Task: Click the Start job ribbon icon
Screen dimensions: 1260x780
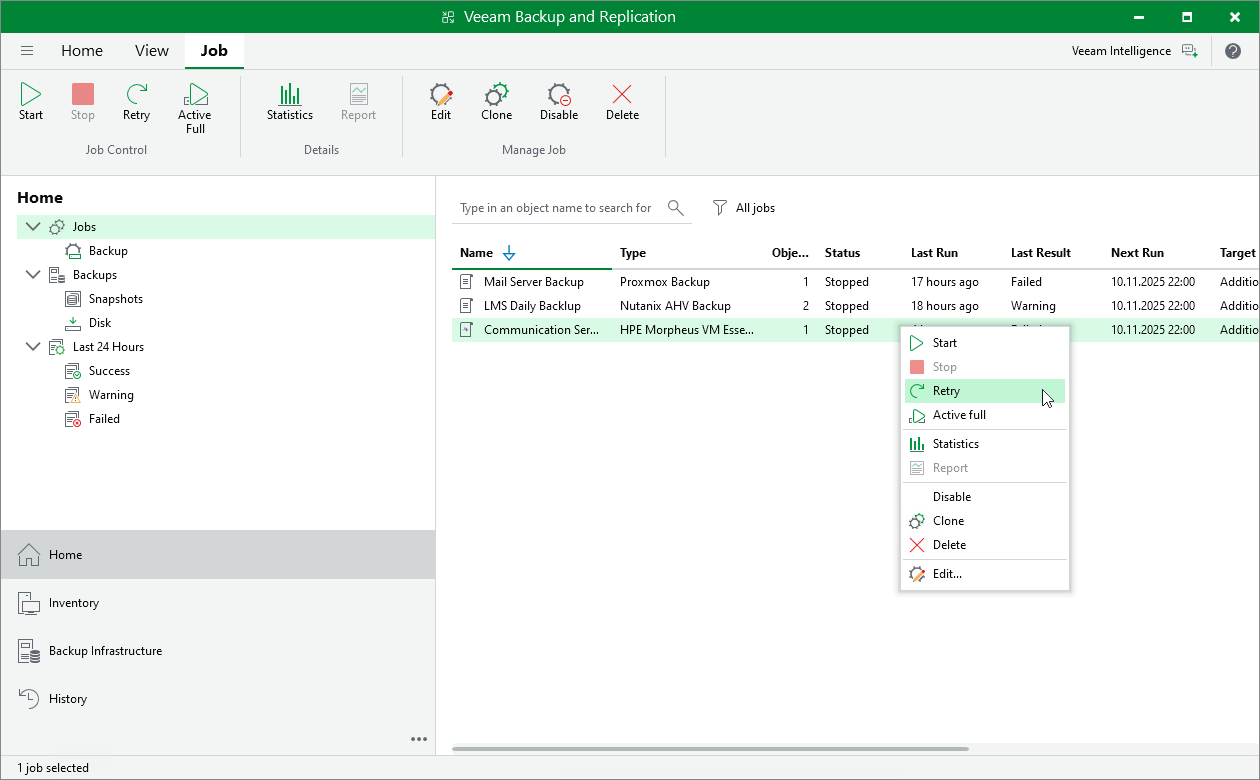Action: [31, 102]
